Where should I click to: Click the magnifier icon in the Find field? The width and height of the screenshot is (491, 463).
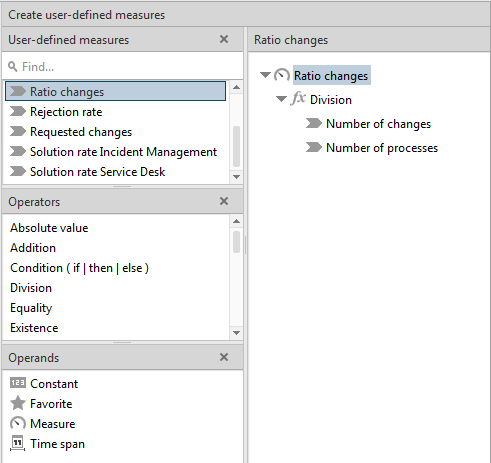coord(13,67)
